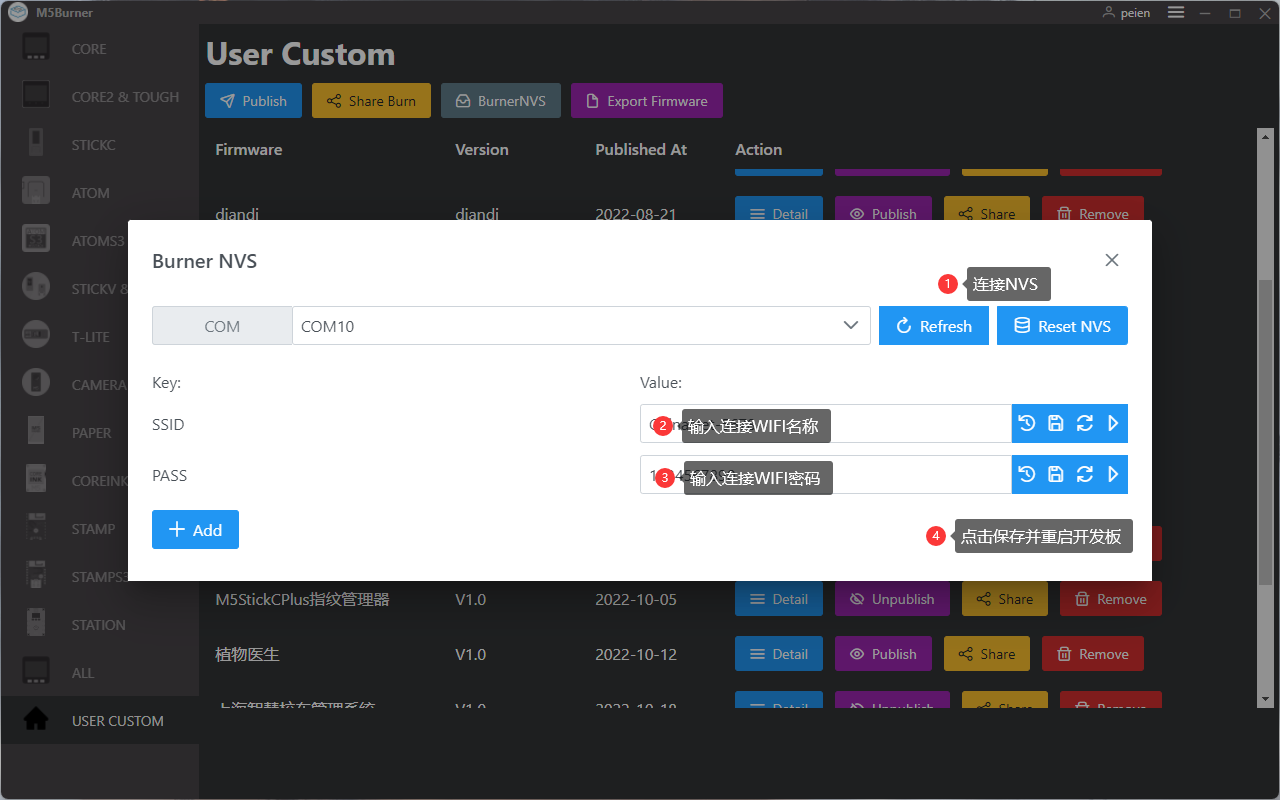Save the SSID value icon

click(x=1055, y=424)
